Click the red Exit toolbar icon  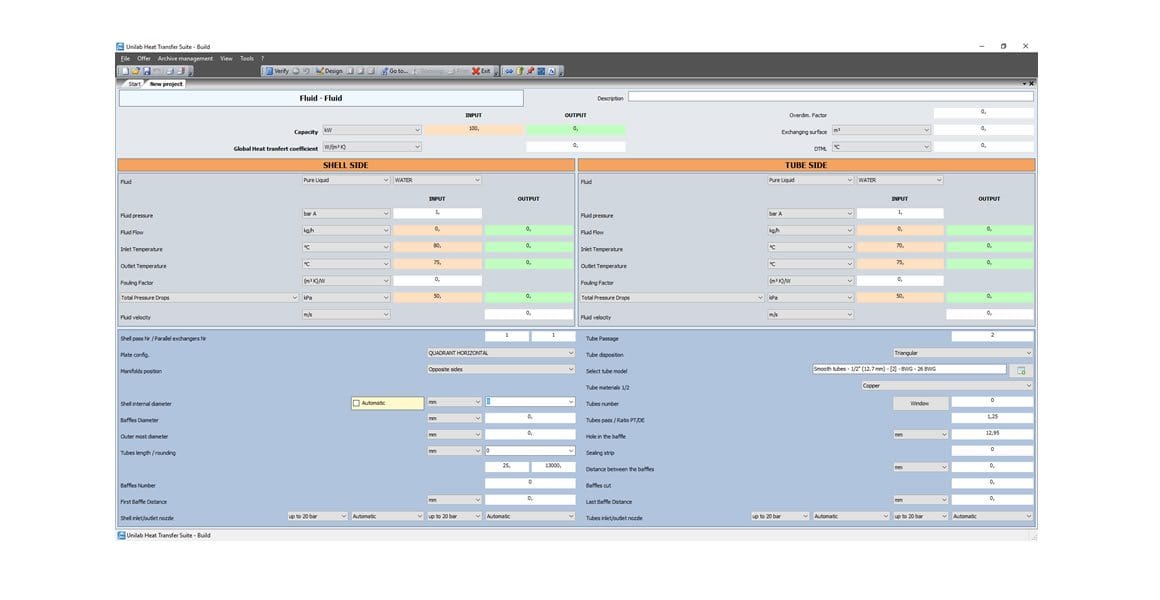point(481,71)
